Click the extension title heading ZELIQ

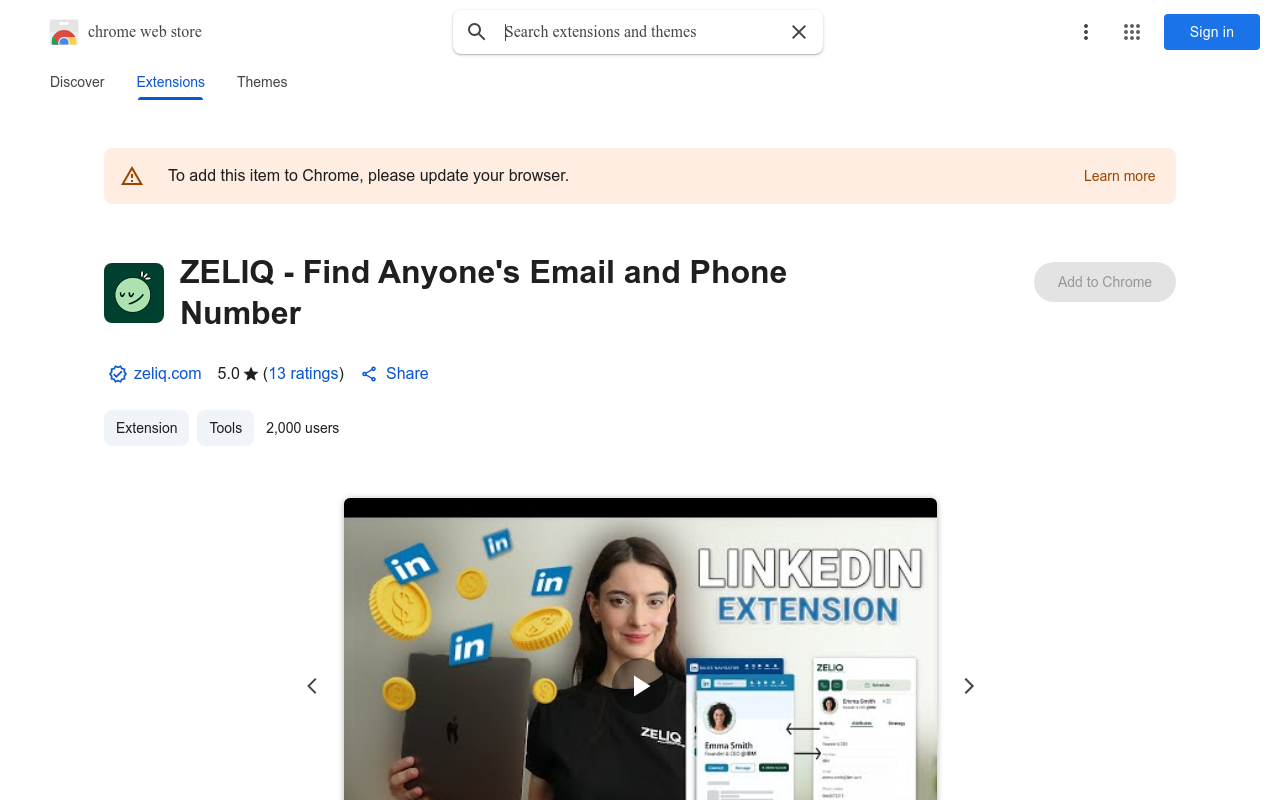tap(483, 292)
